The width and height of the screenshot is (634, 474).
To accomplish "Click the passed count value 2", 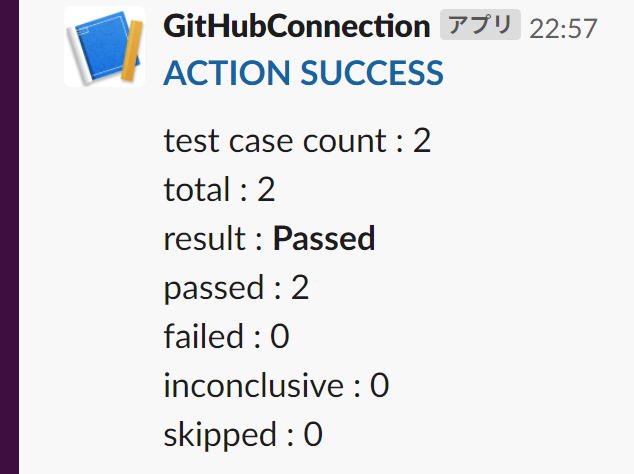I will pos(300,288).
